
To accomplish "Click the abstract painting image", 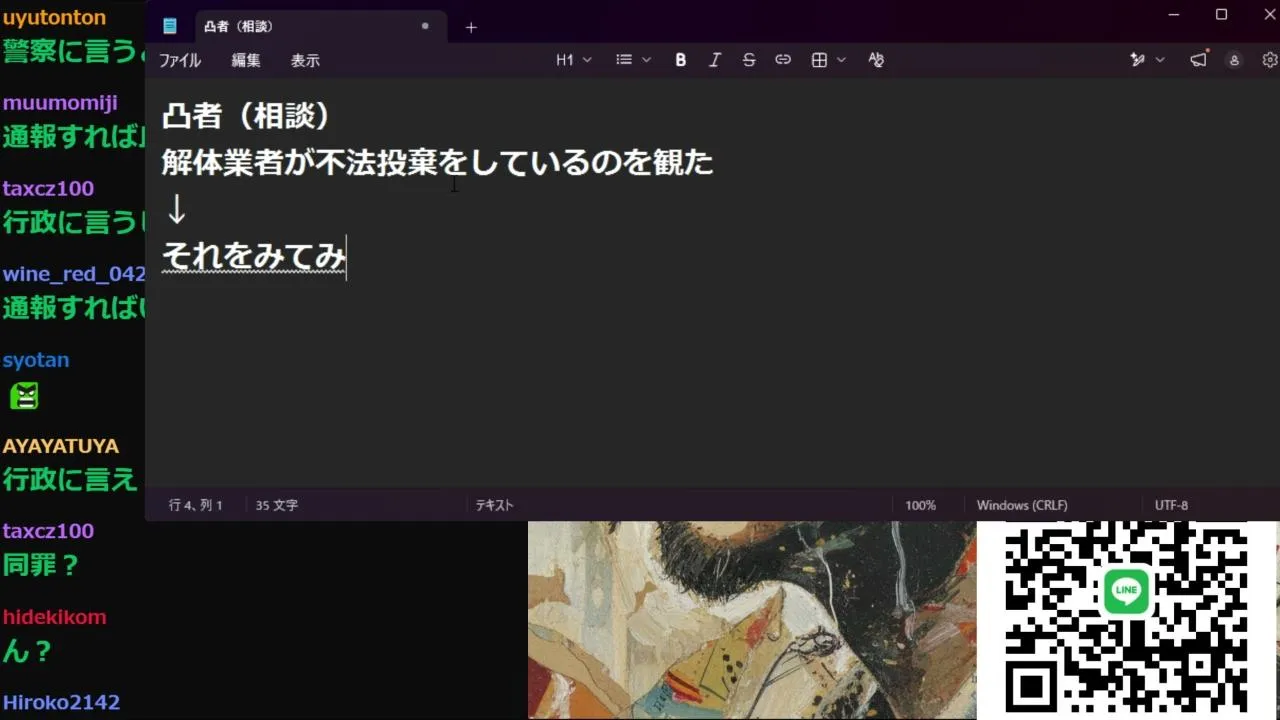I will [x=752, y=620].
